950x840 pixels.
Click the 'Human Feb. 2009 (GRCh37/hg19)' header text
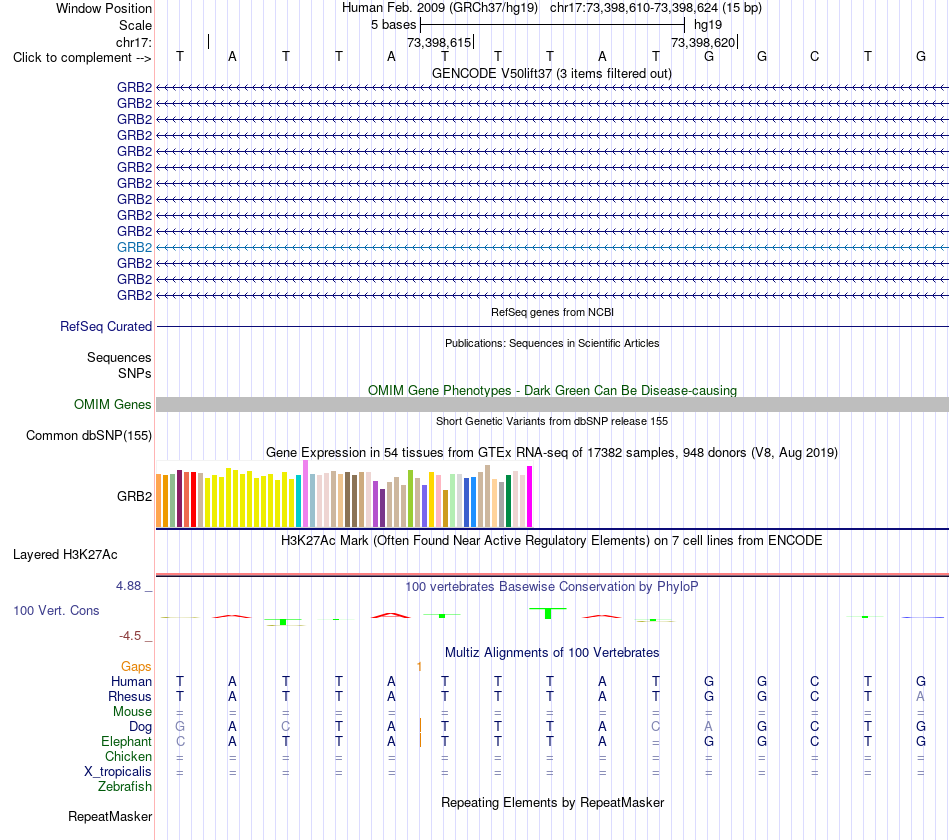click(440, 8)
